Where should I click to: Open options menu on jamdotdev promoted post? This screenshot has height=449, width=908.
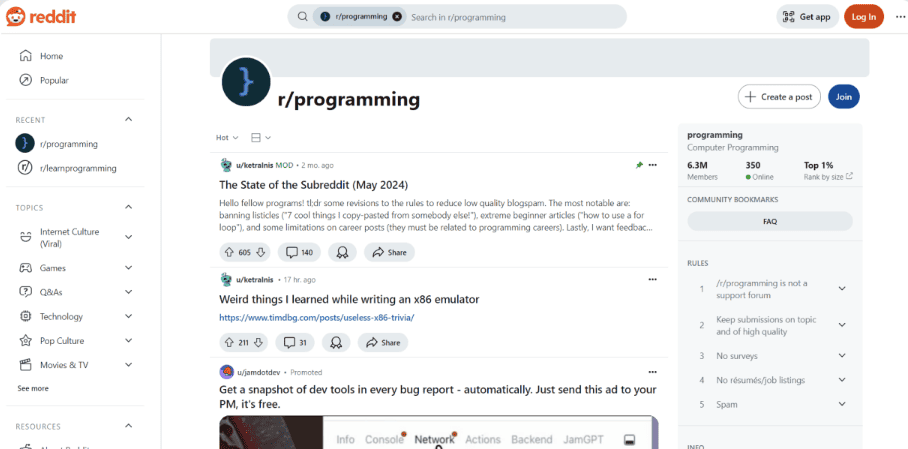[653, 372]
